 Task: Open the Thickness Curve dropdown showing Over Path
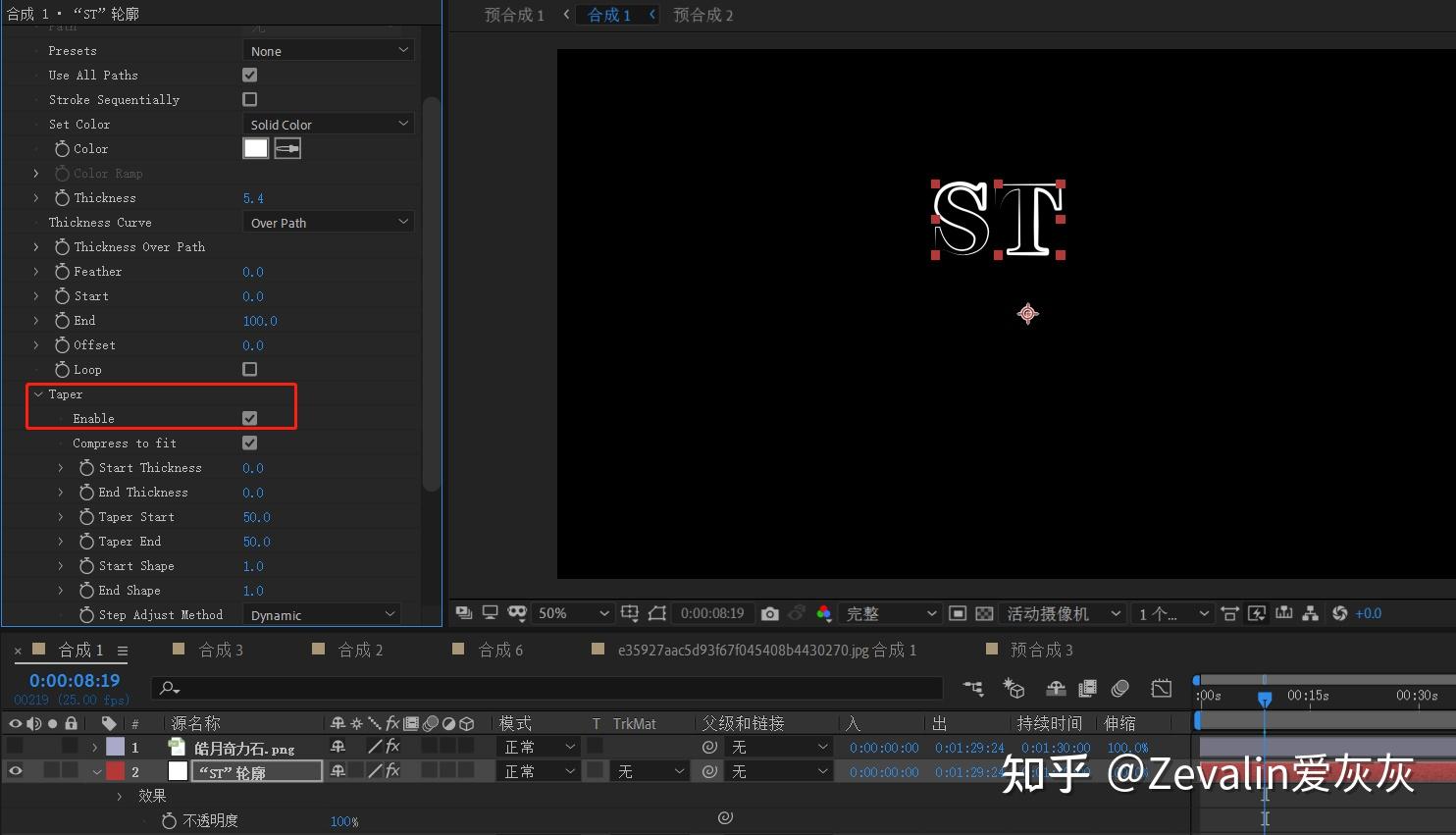328,222
